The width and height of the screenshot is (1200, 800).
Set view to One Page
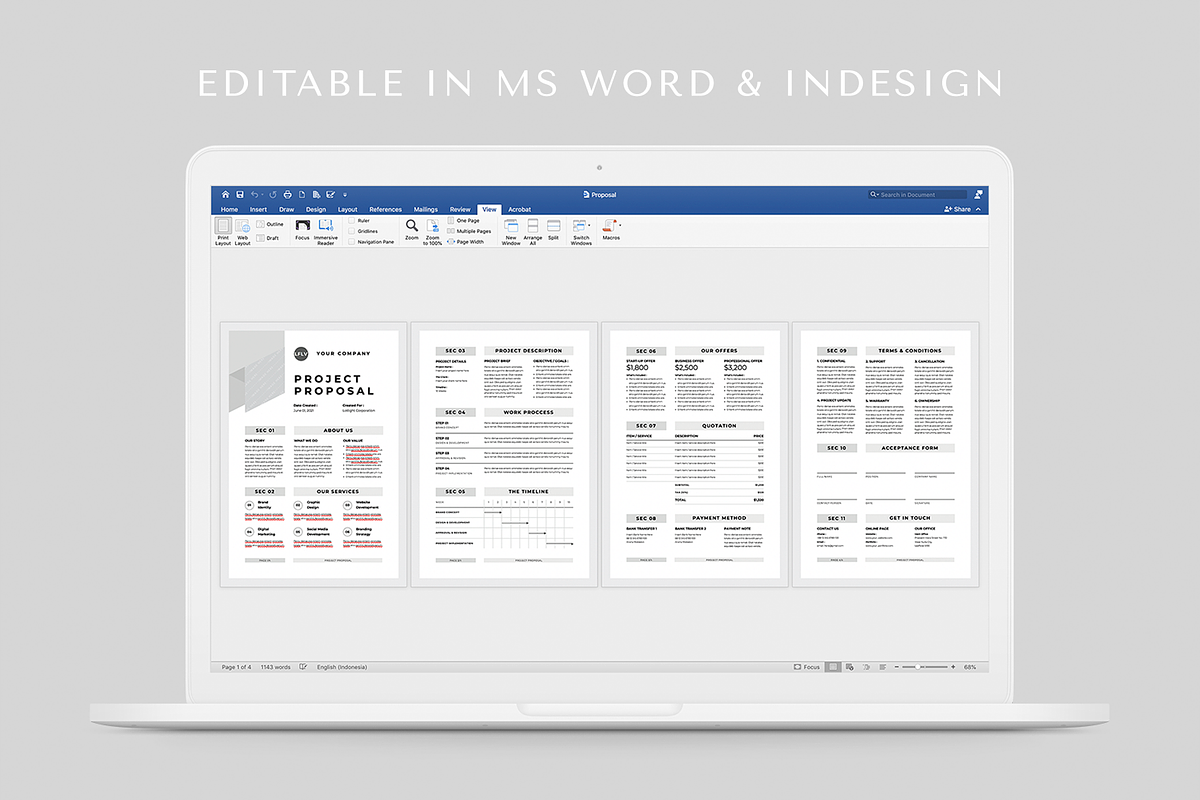click(464, 220)
